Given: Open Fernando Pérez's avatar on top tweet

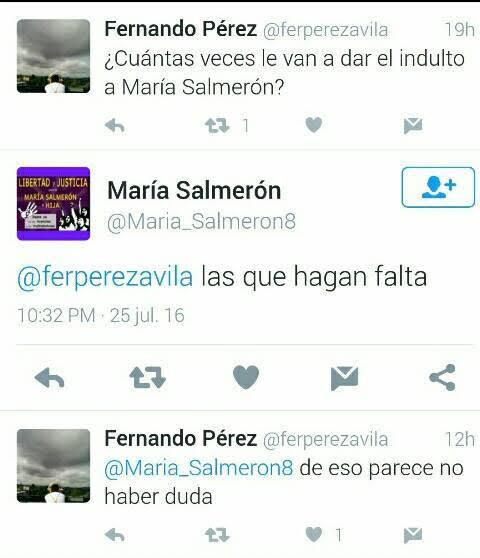Looking at the screenshot, I should coord(53,56).
